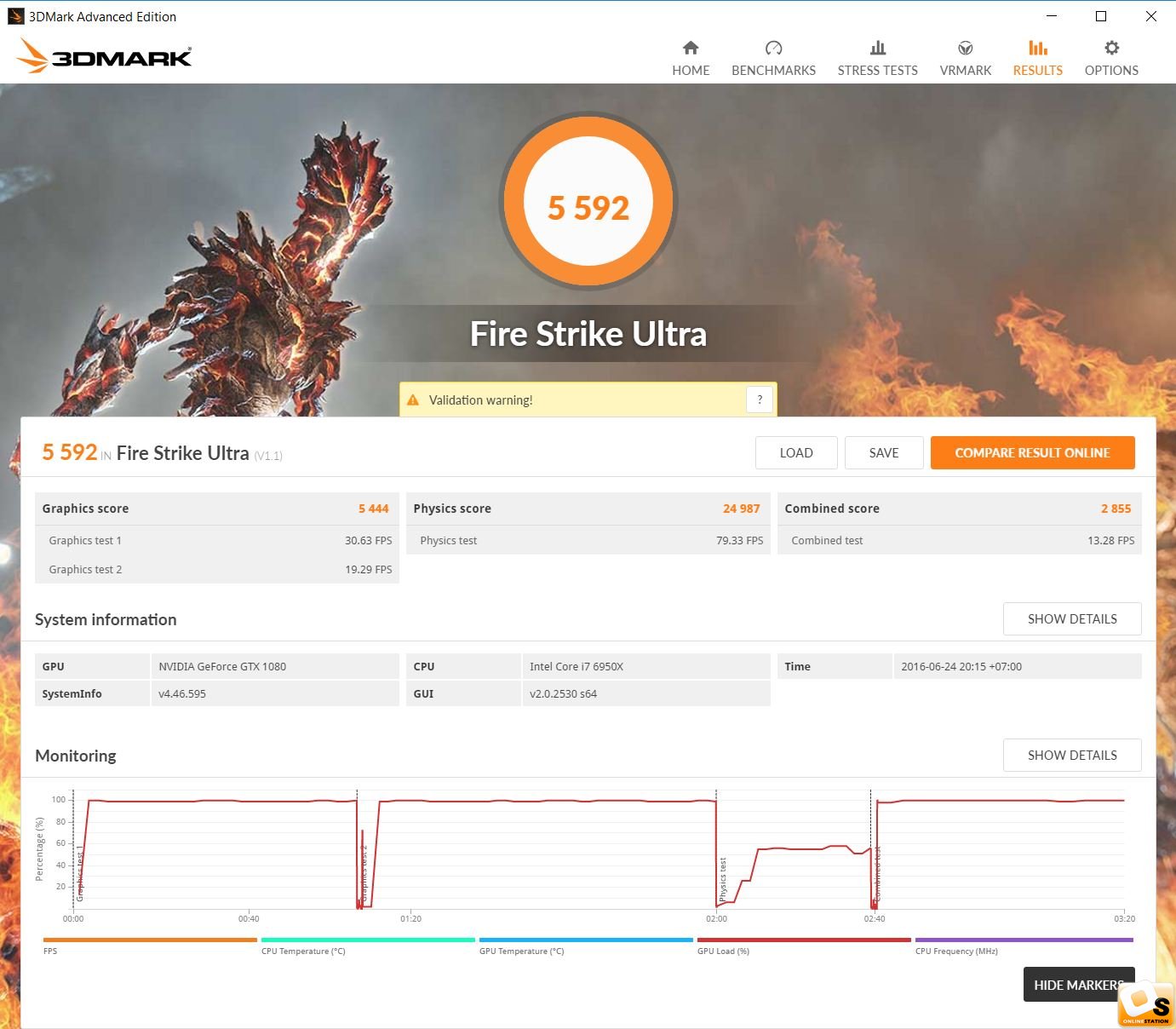Click the 30.63 FPS value

pyautogui.click(x=369, y=541)
